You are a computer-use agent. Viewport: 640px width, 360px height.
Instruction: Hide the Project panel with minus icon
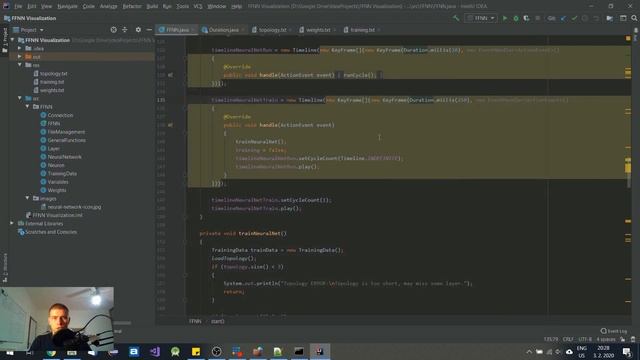[149, 30]
